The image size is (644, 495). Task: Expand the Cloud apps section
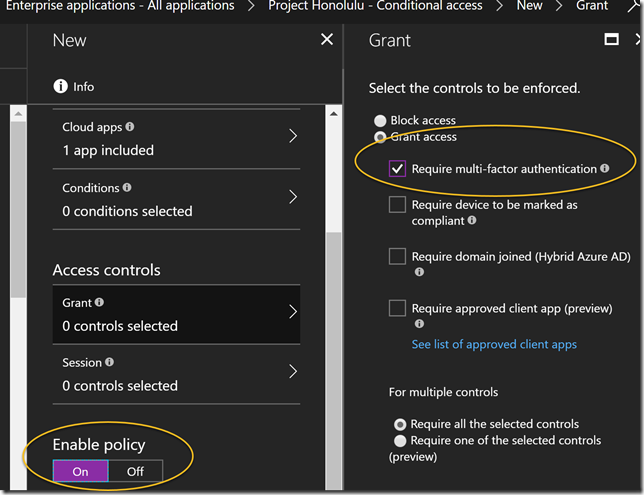pyautogui.click(x=292, y=137)
